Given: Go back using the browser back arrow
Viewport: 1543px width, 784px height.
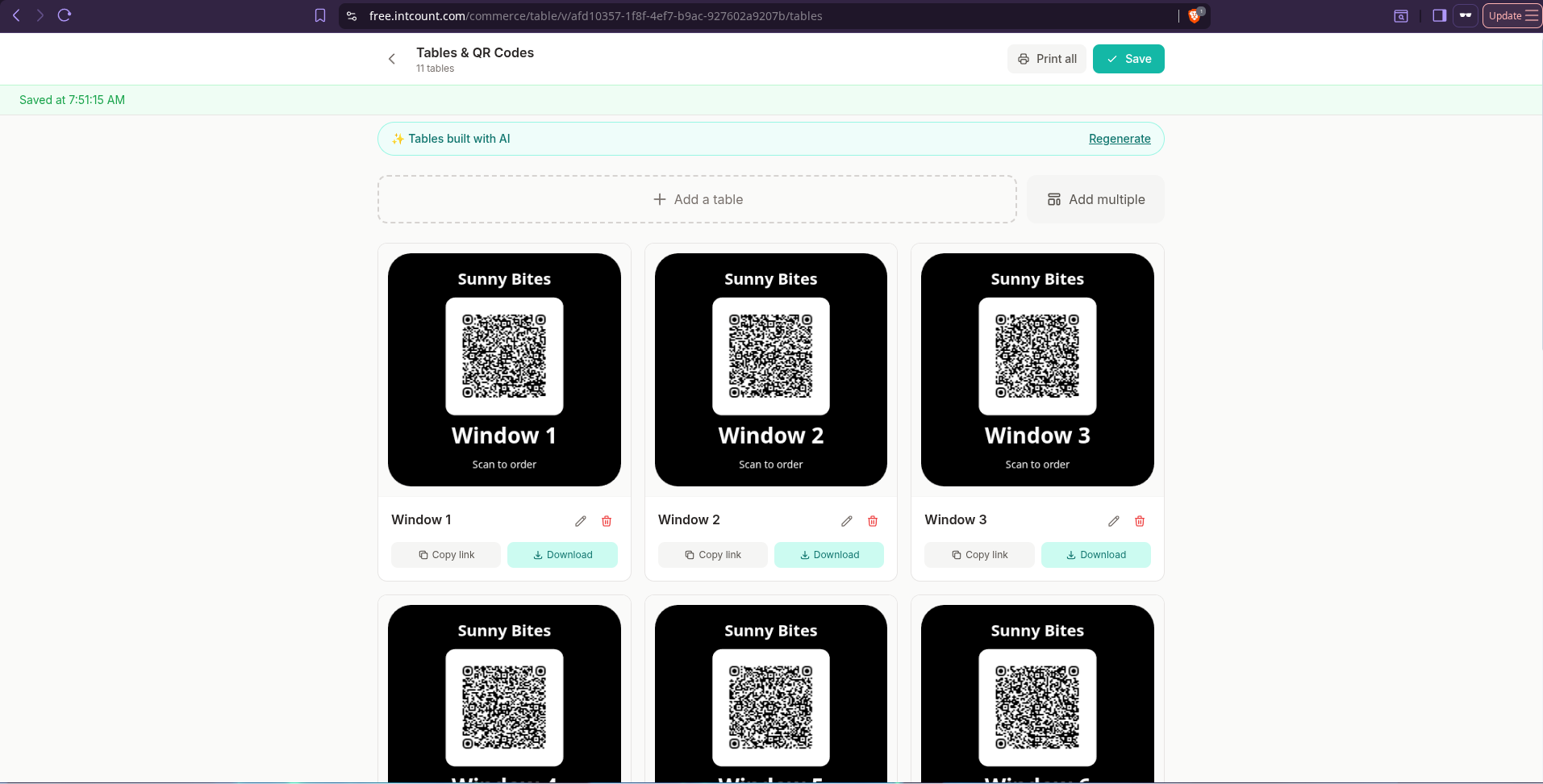Looking at the screenshot, I should tap(16, 15).
